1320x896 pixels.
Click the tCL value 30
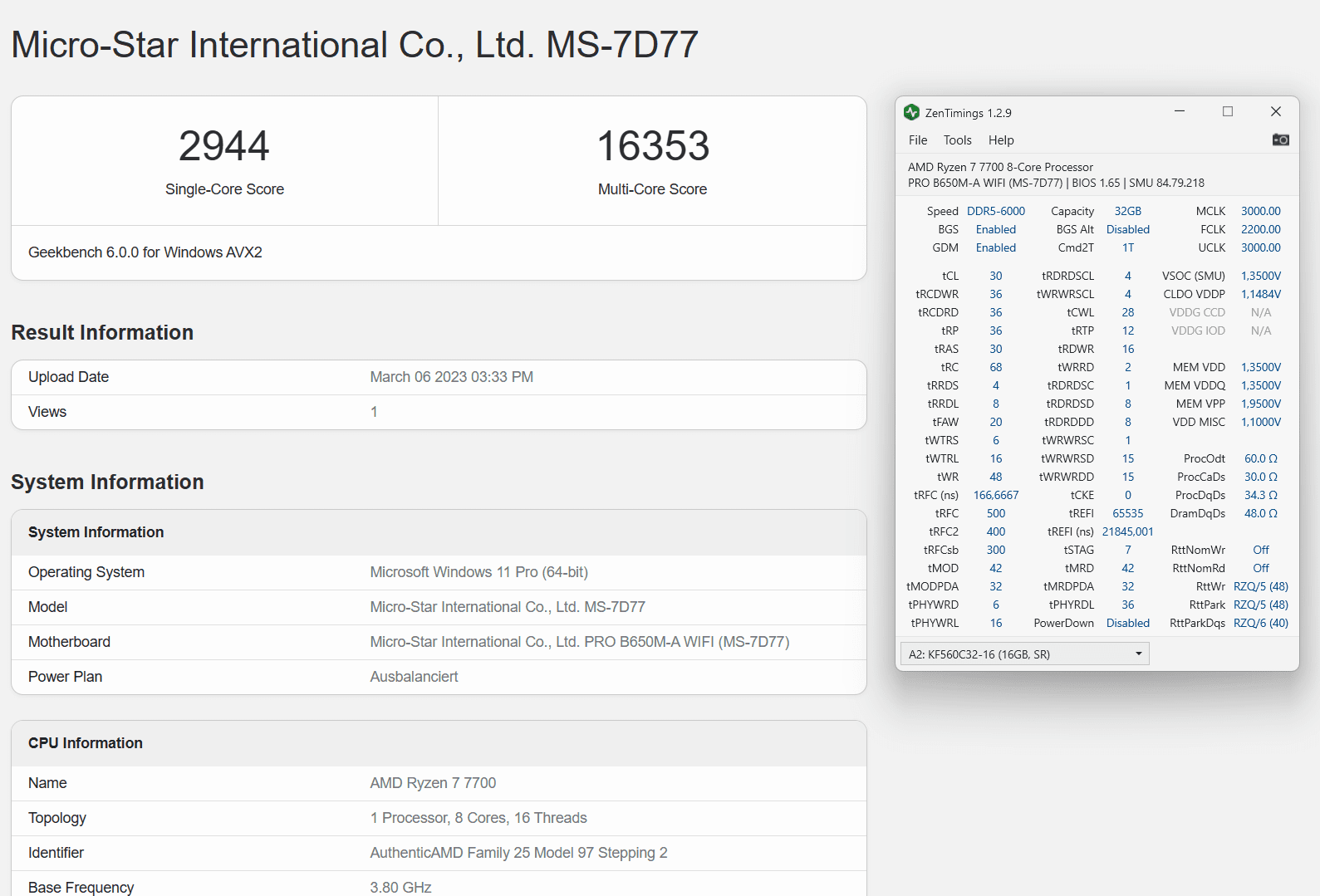point(996,276)
